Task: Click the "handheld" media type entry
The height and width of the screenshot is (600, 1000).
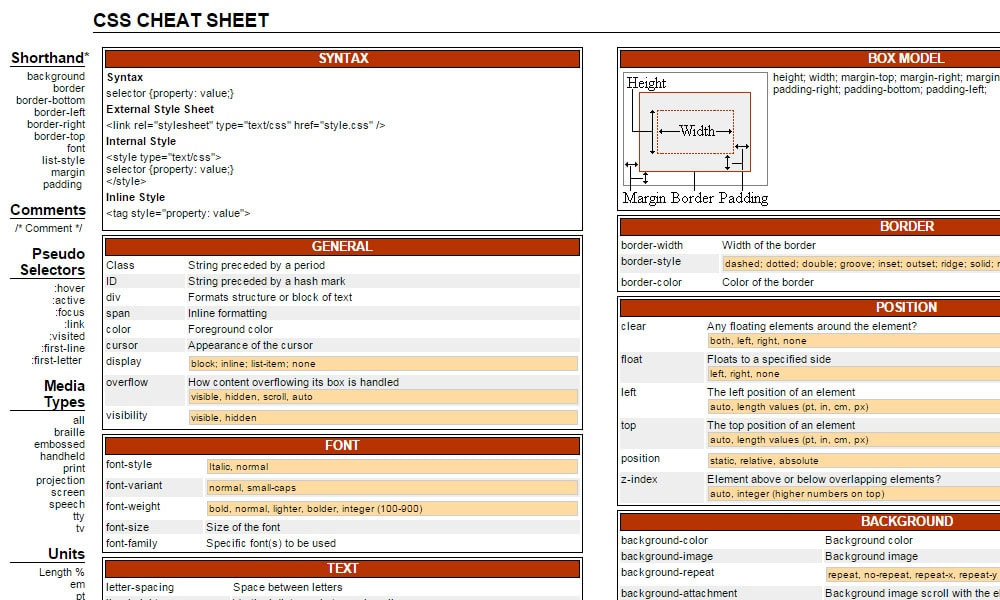Action: point(62,455)
